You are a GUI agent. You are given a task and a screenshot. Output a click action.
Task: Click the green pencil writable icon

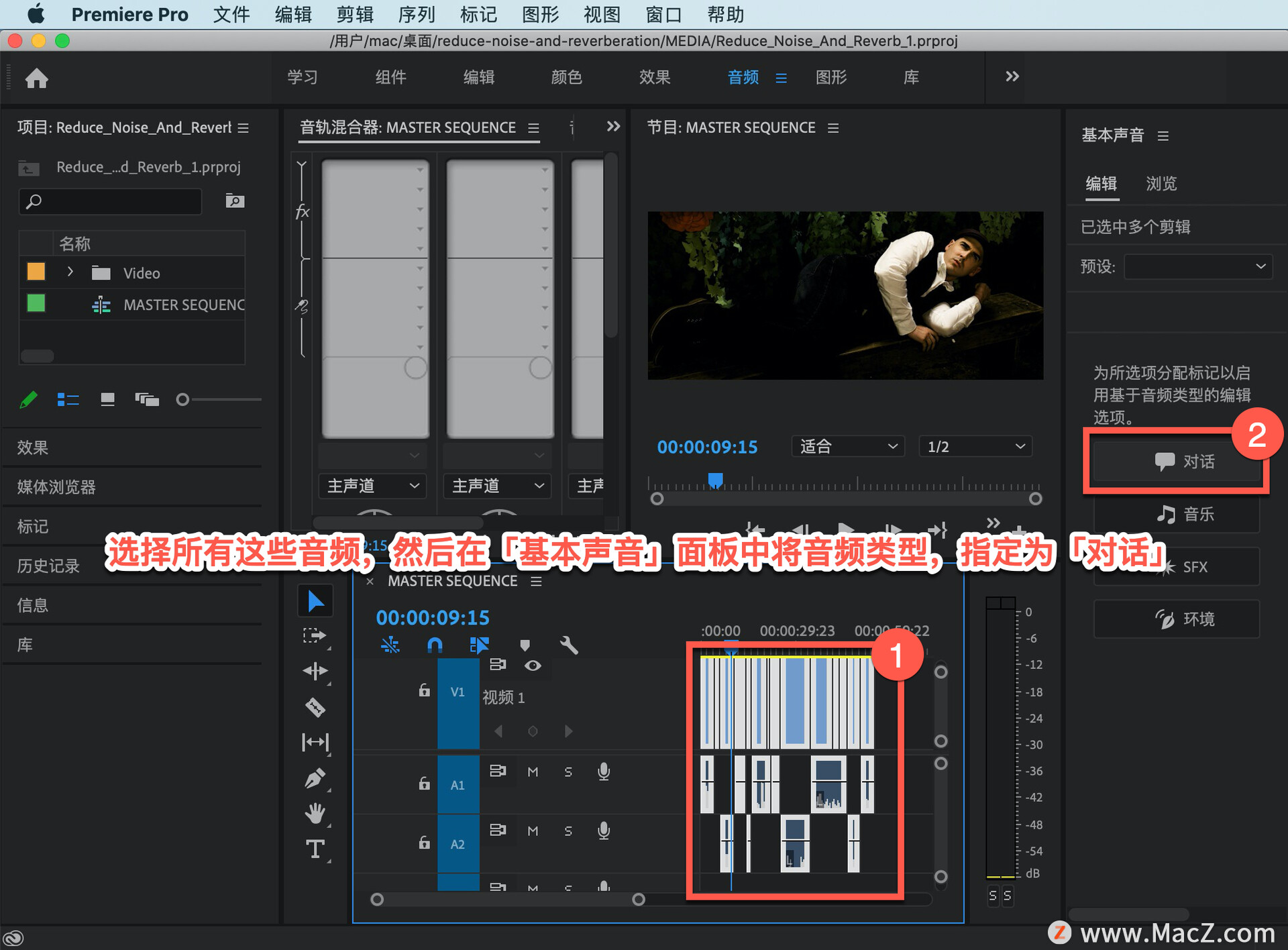pyautogui.click(x=28, y=400)
